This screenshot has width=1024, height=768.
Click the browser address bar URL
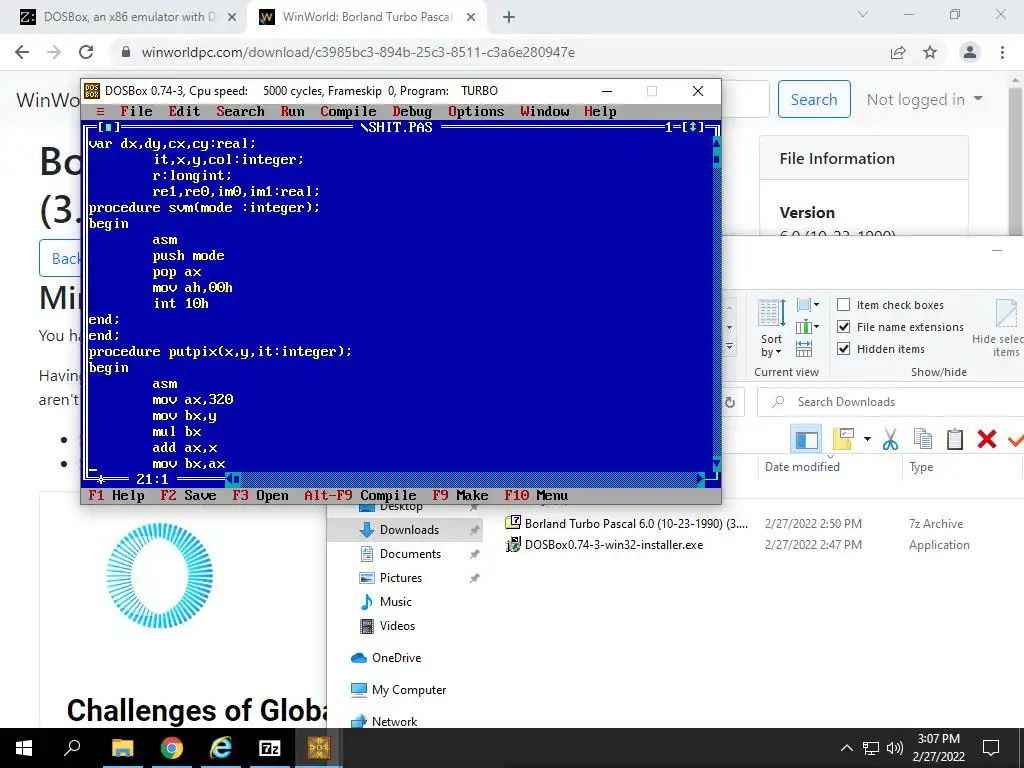[358, 52]
